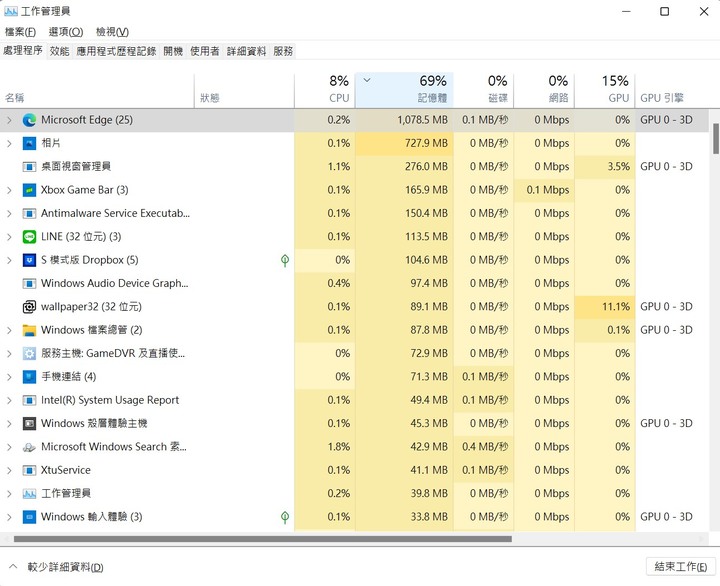Viewport: 720px width, 586px height.
Task: Click the Xbox Game Bar icon
Action: coord(29,190)
